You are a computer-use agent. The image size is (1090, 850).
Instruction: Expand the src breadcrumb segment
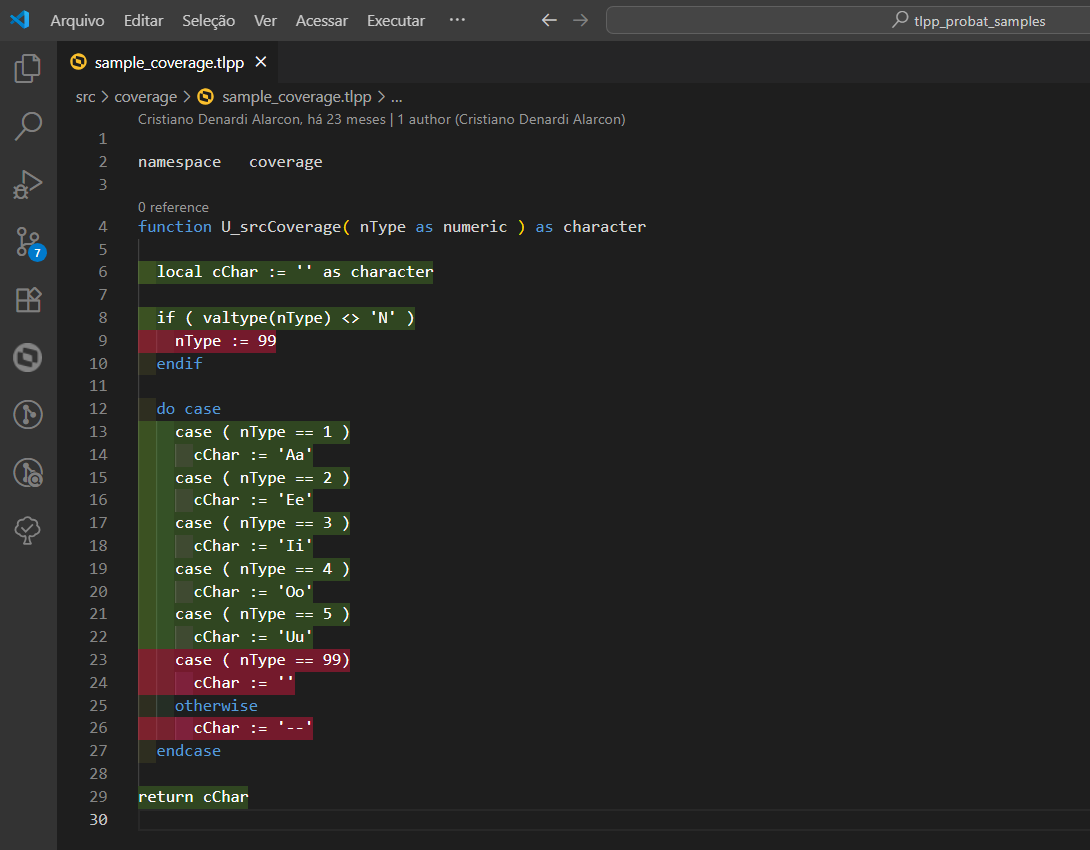point(85,97)
